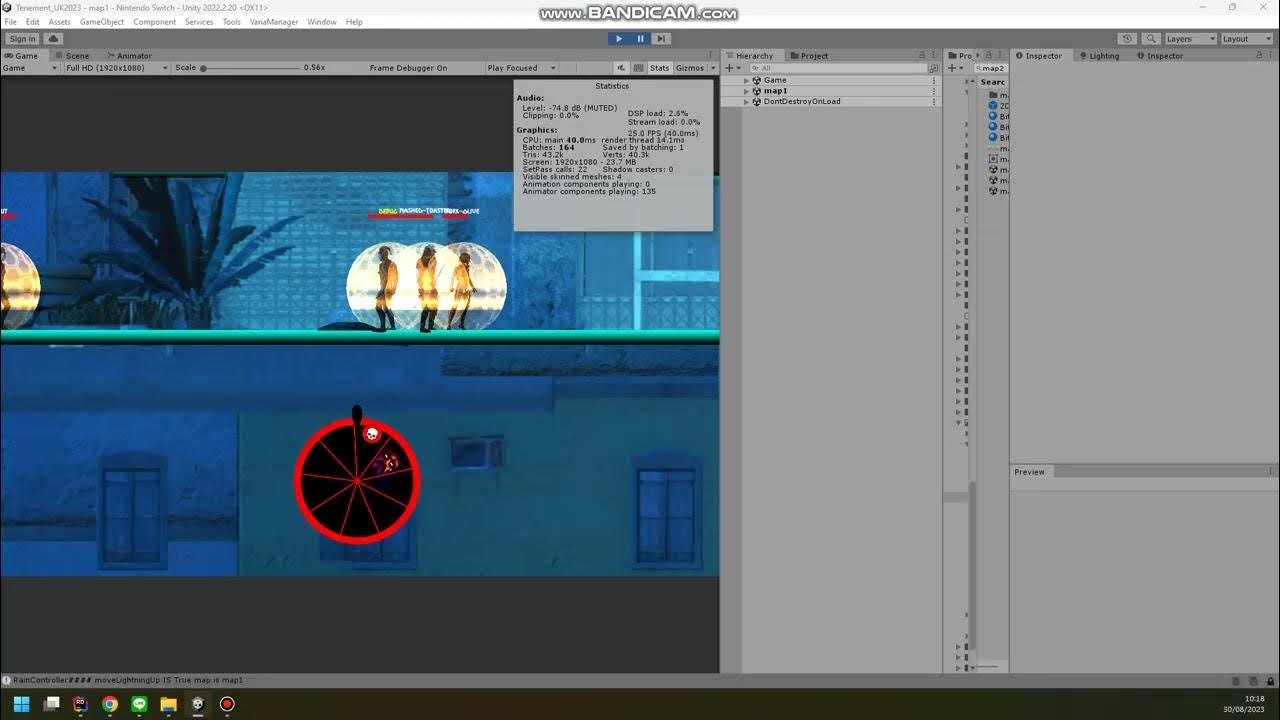Click the Bandicam record icon in taskbar

[227, 704]
